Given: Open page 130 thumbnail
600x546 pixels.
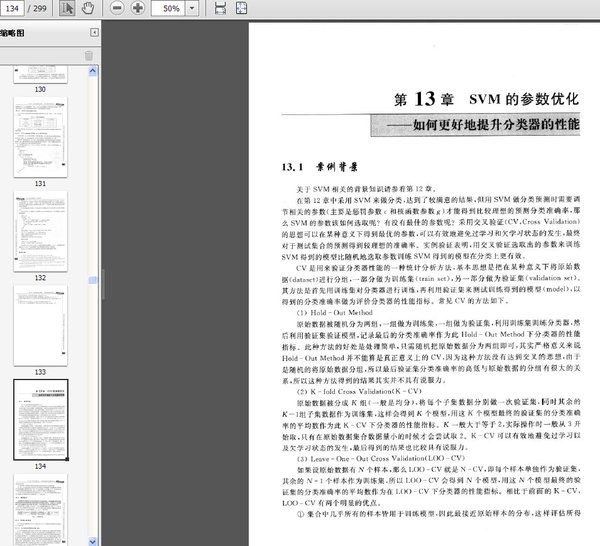Looking at the screenshot, I should 41,74.
